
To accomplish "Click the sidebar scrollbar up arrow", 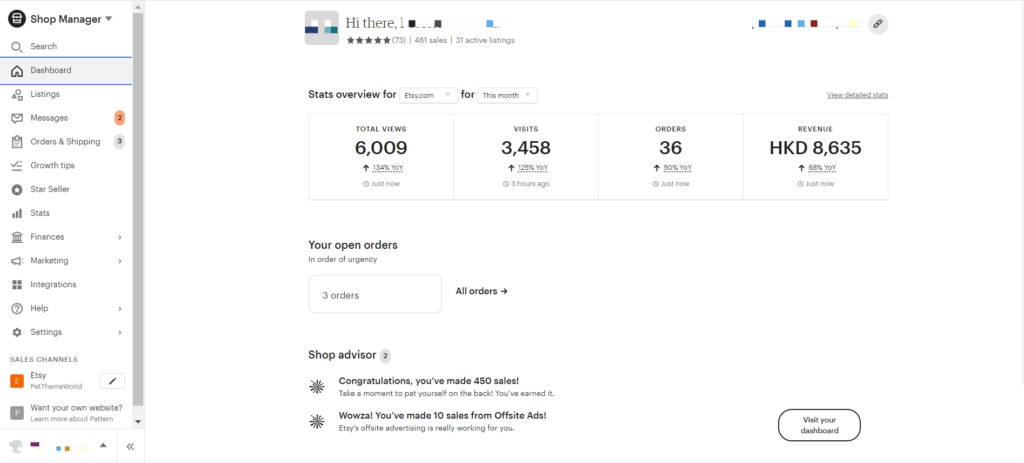I will (x=138, y=7).
